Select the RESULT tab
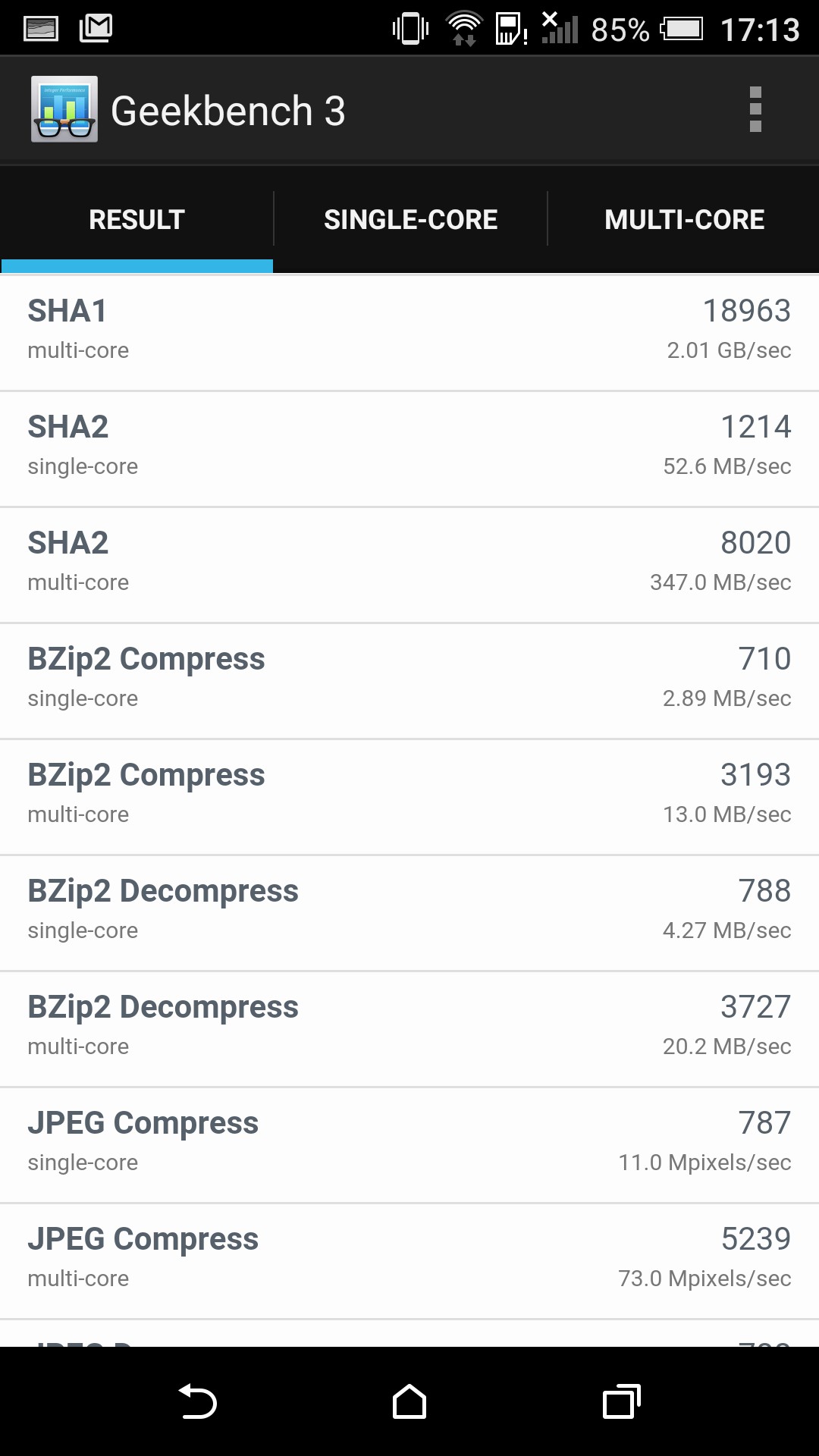The width and height of the screenshot is (819, 1456). coord(136,220)
